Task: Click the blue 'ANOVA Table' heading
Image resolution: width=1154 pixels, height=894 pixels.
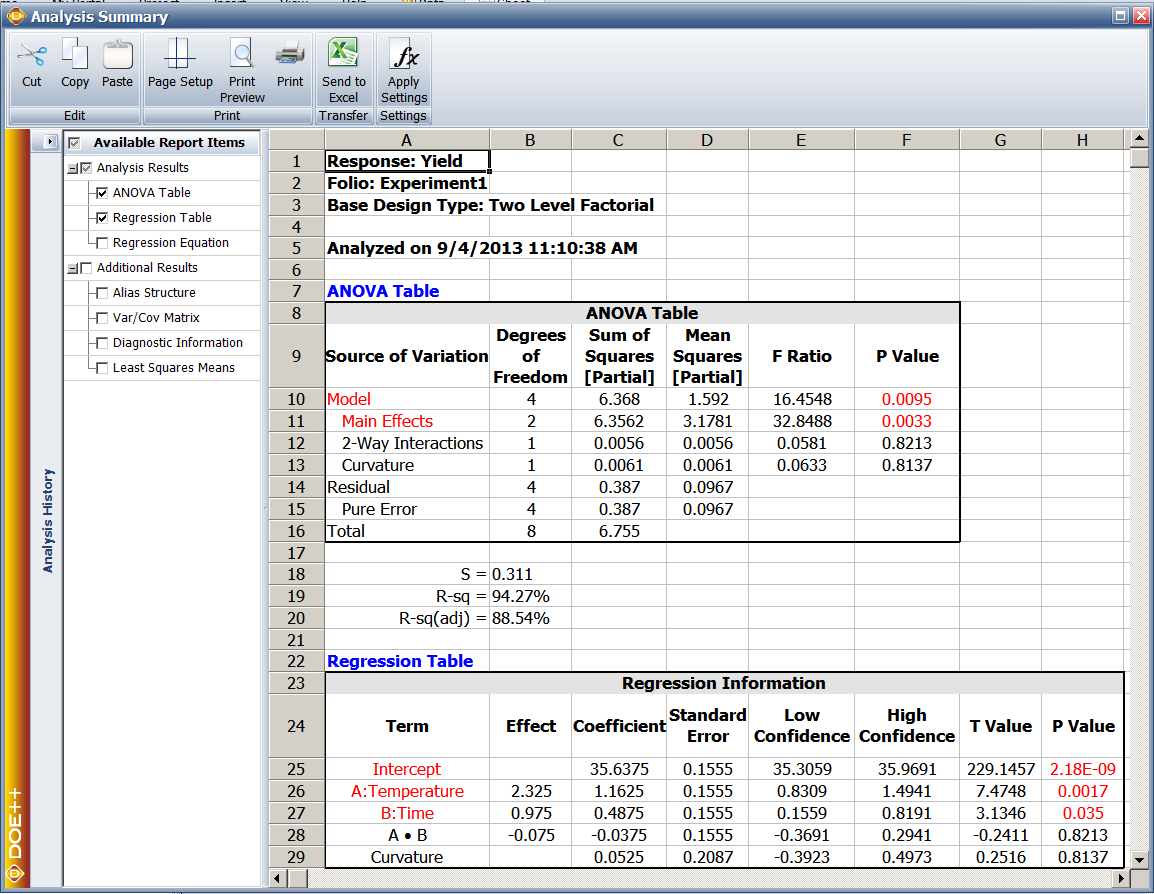Action: [383, 291]
